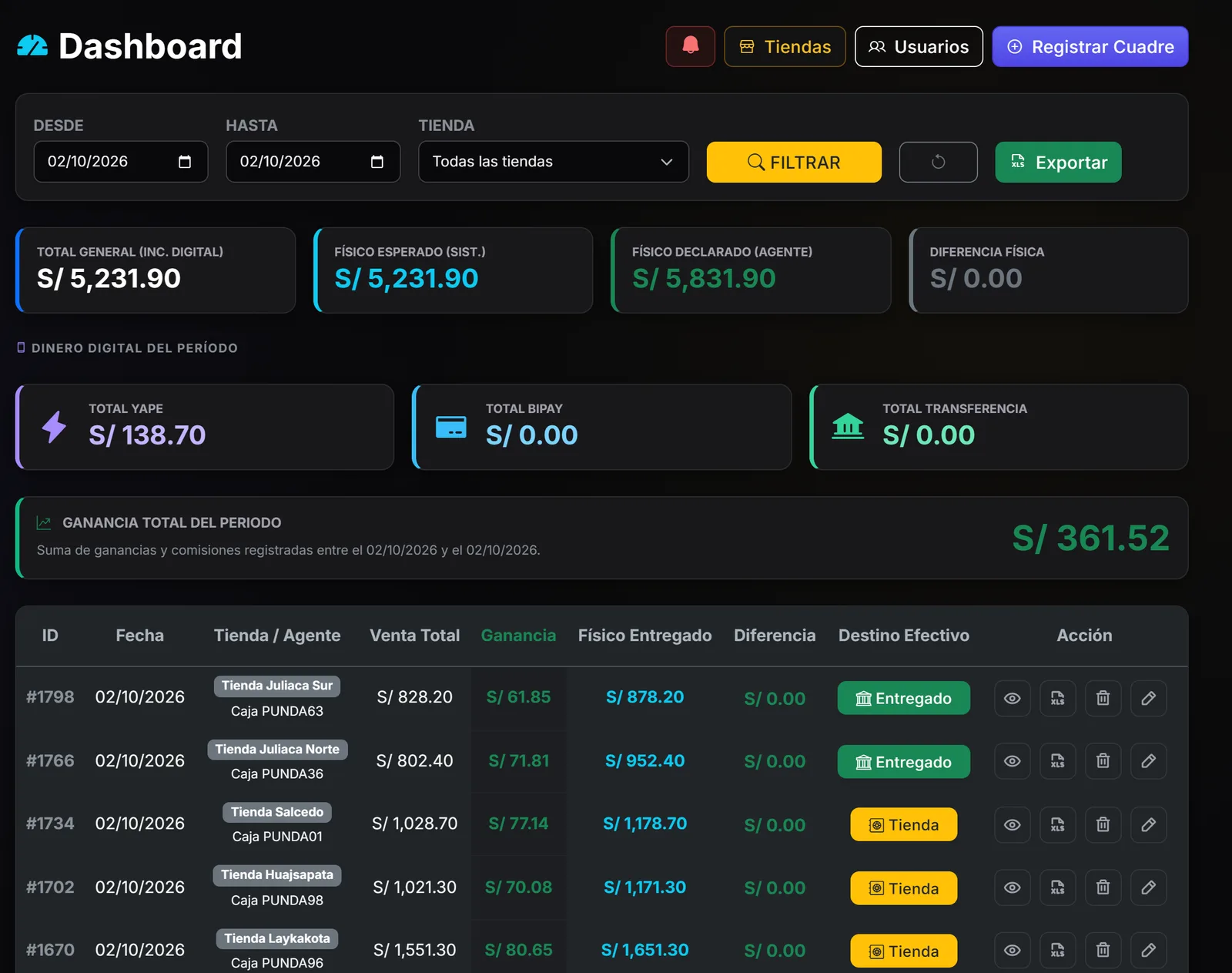The height and width of the screenshot is (973, 1232).
Task: Edit record #1766 with pencil icon
Action: coord(1148,761)
